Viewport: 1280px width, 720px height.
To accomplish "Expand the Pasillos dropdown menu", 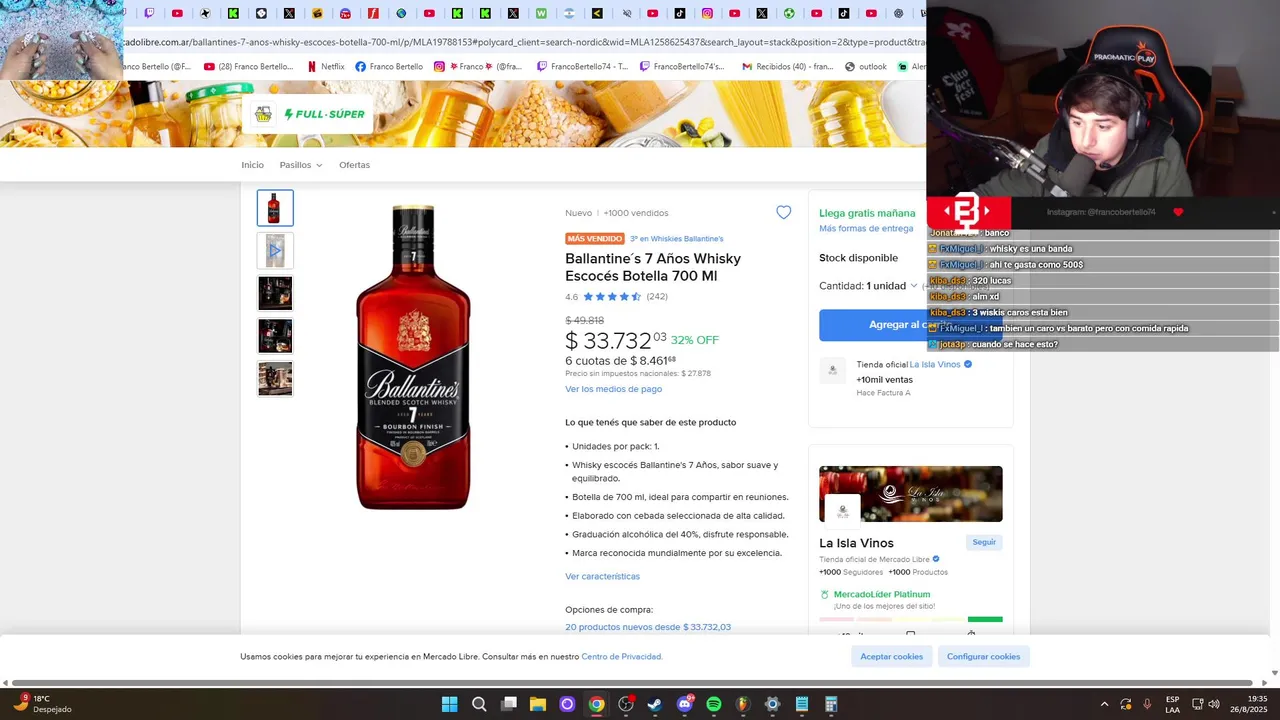I will (x=301, y=165).
